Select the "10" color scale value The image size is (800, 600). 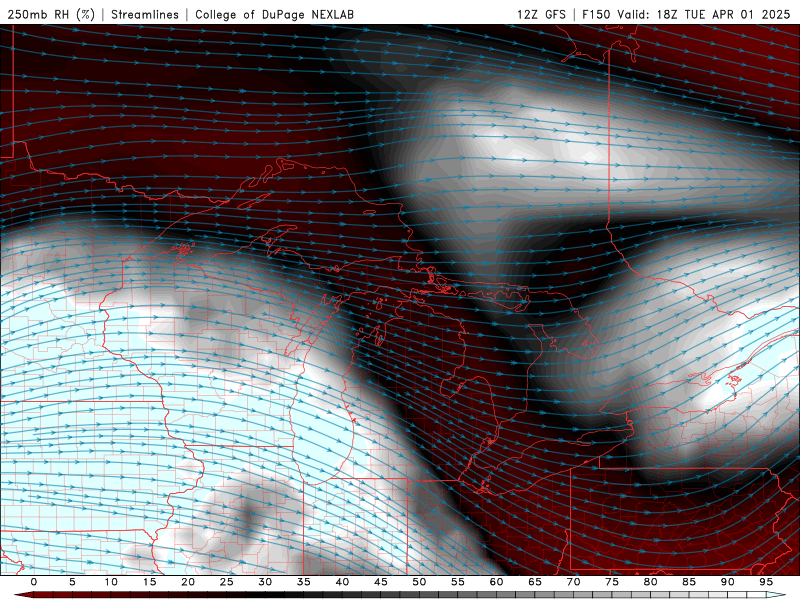pyautogui.click(x=111, y=582)
